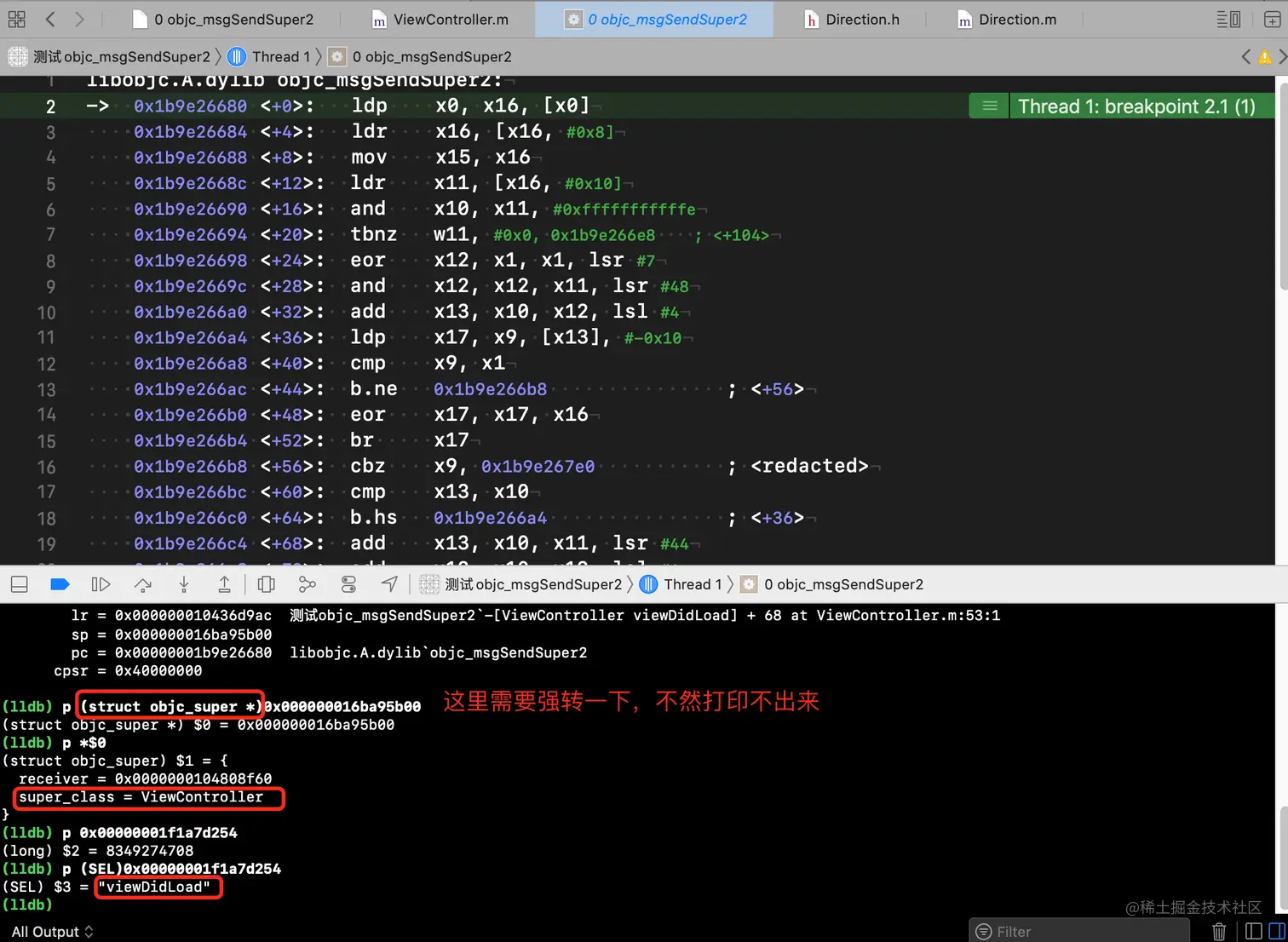Click address 0x1b9e26680 on line 2
This screenshot has width=1288, height=942.
tap(190, 106)
